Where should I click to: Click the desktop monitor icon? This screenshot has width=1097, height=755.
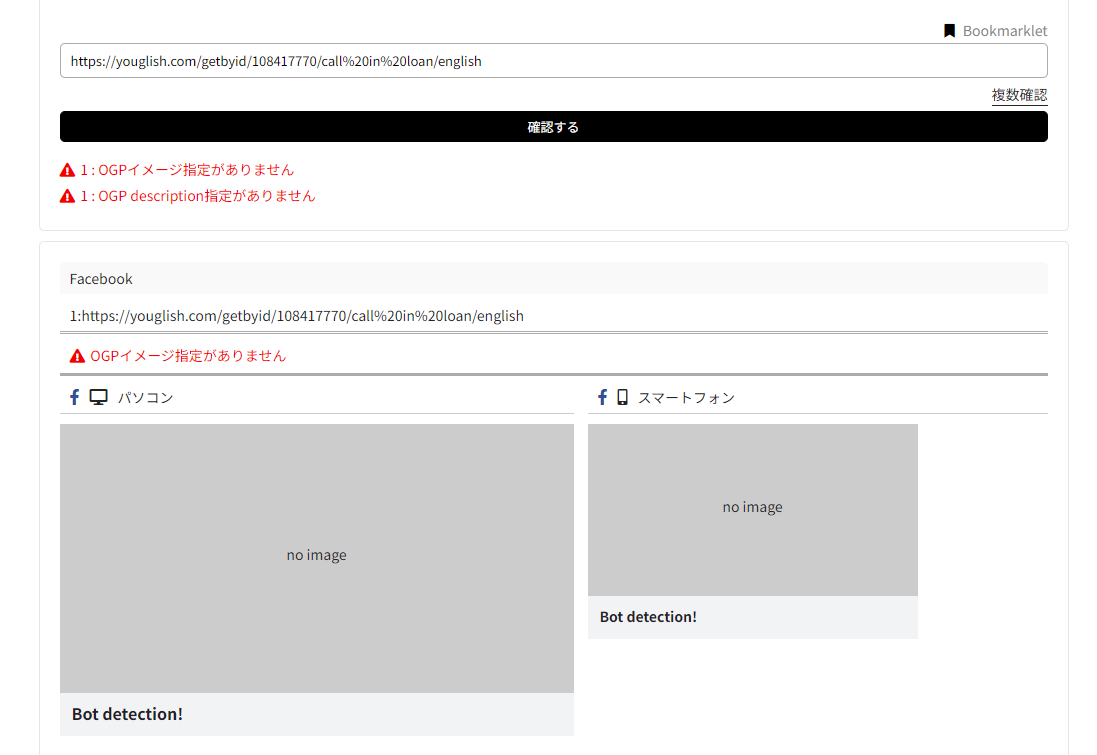pos(98,397)
